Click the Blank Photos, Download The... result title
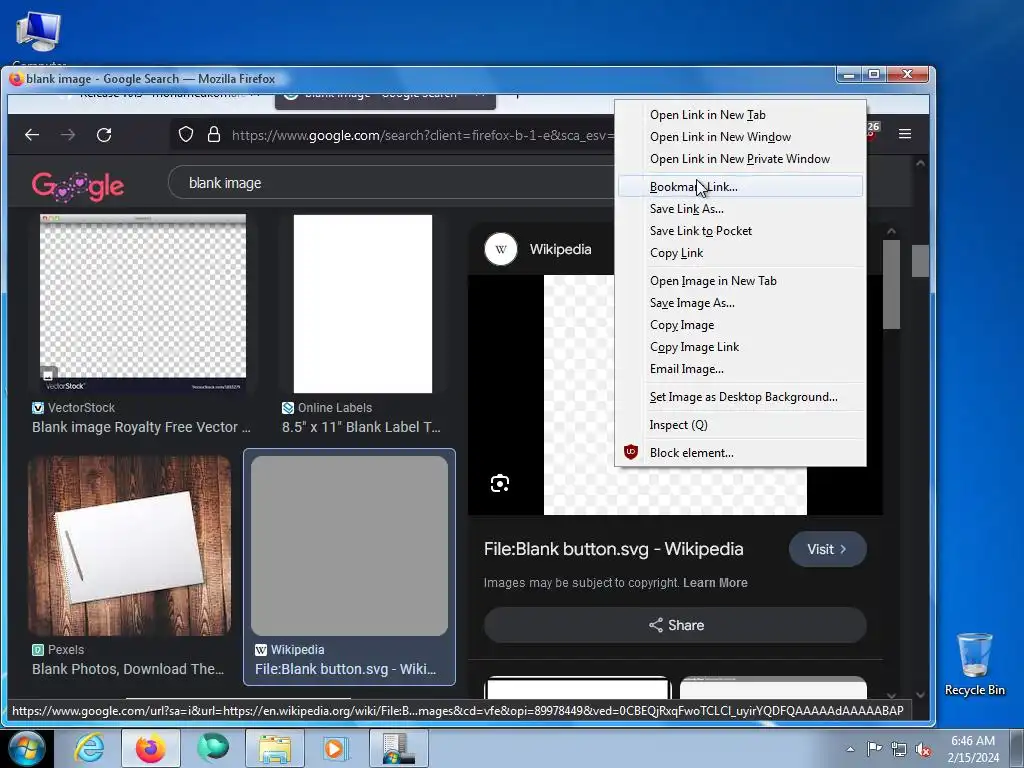 tap(128, 669)
